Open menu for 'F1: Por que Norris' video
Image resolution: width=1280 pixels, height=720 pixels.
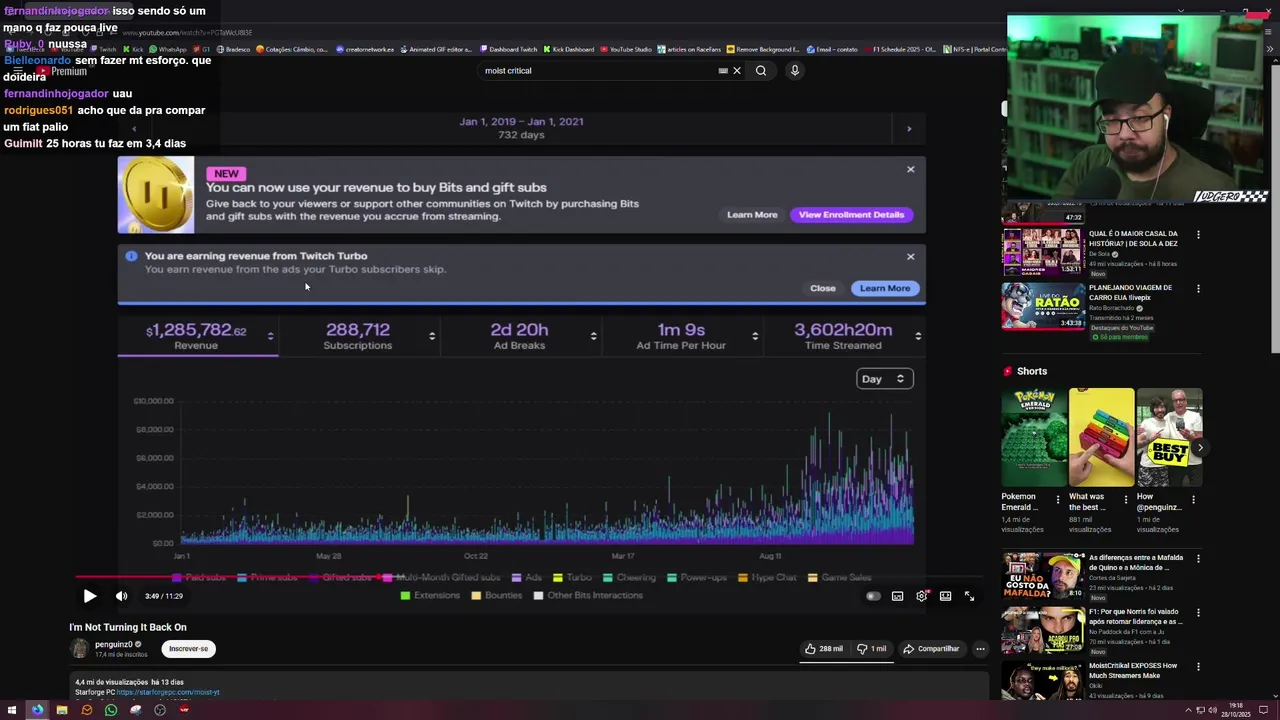(x=1198, y=613)
